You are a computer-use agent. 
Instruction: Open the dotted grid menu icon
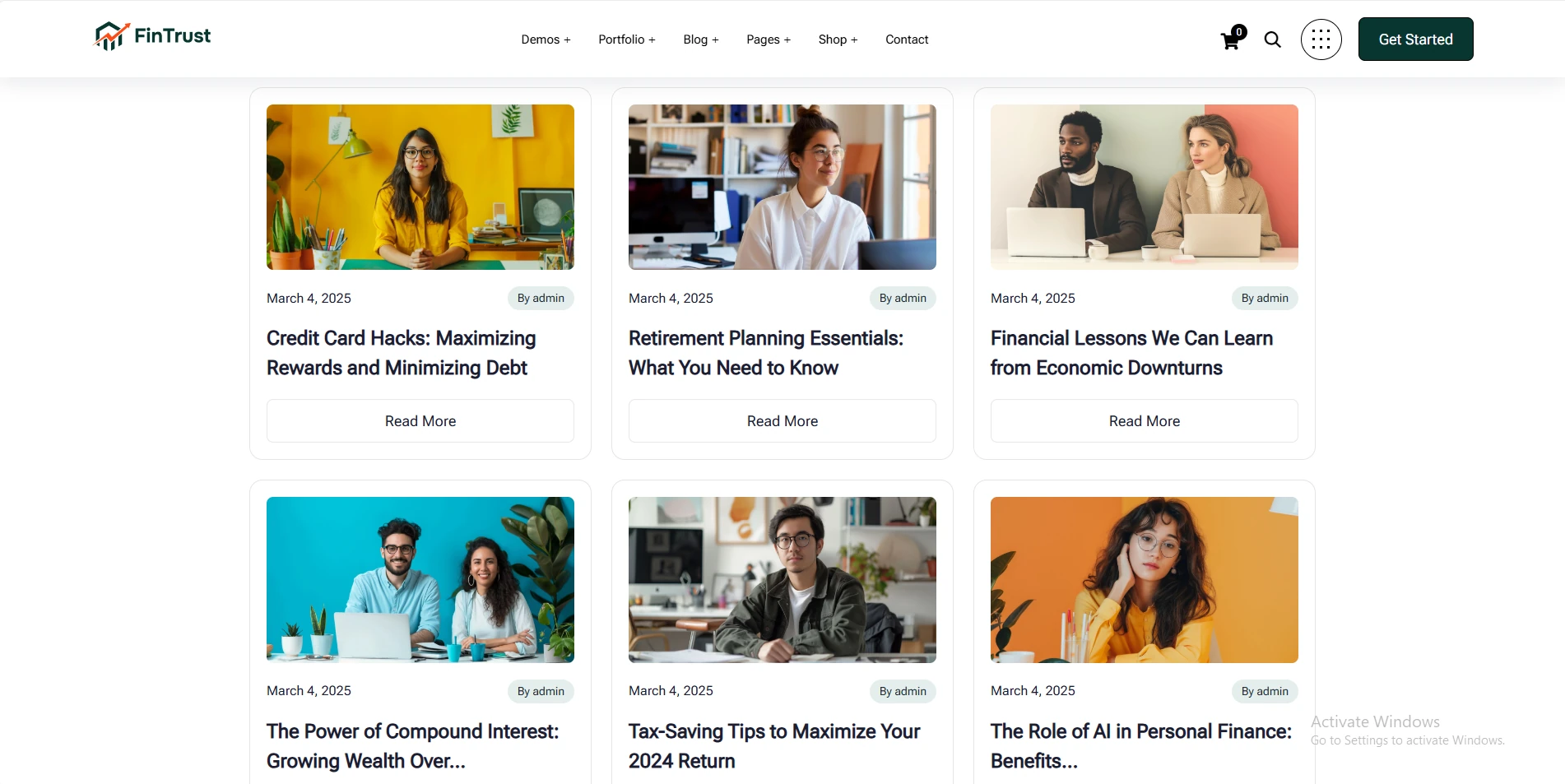(x=1321, y=39)
